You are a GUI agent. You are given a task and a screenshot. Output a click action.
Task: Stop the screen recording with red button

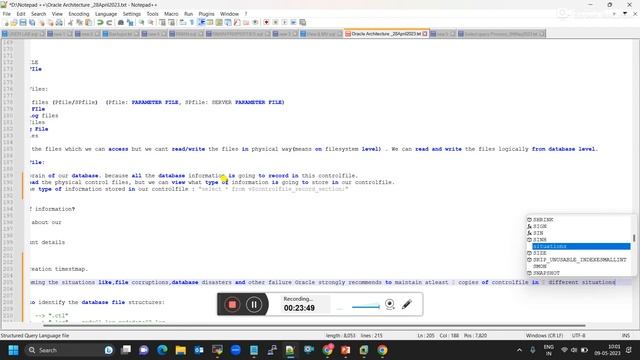pyautogui.click(x=232, y=304)
